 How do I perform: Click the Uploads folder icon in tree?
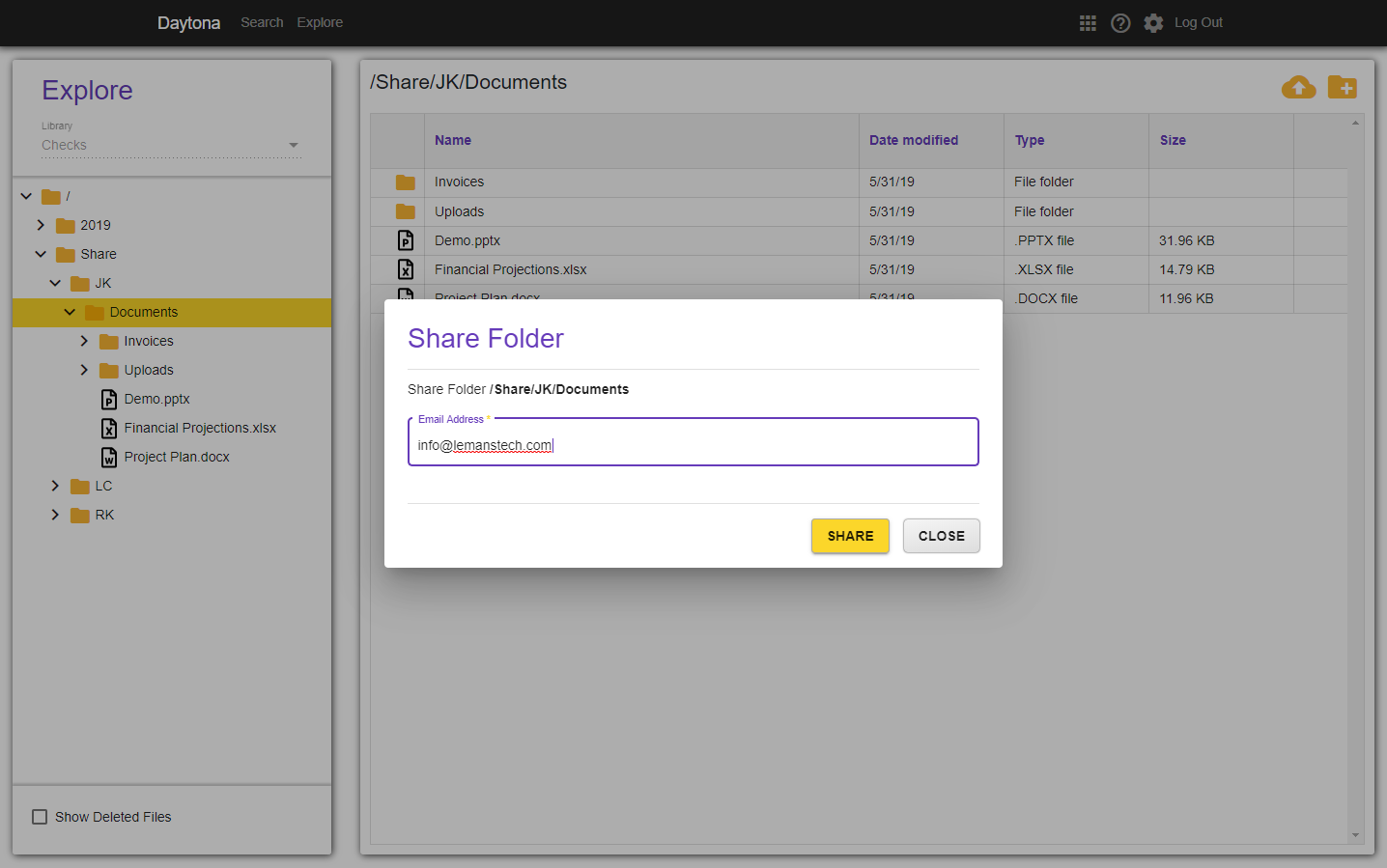point(109,371)
